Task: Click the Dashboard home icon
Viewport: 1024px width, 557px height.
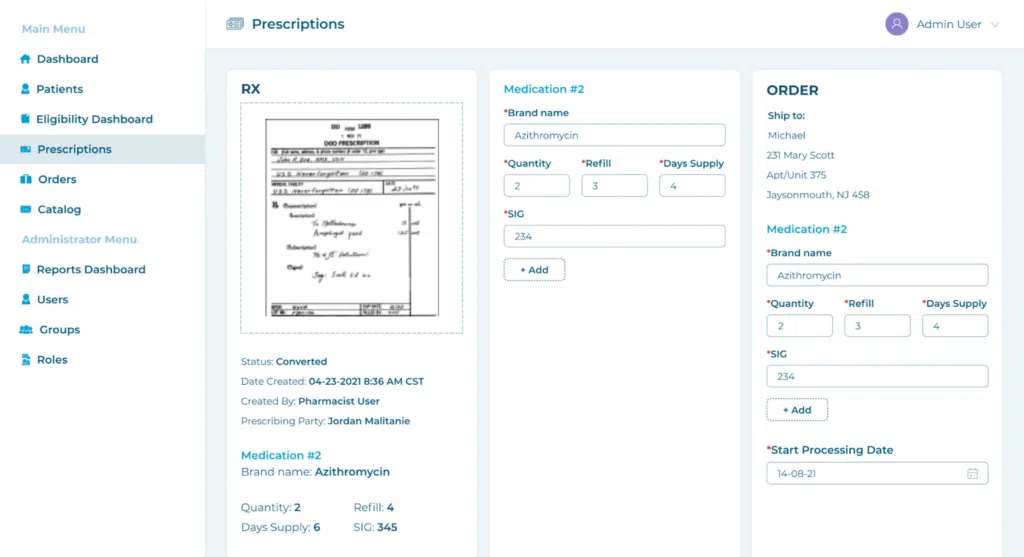Action: click(25, 59)
